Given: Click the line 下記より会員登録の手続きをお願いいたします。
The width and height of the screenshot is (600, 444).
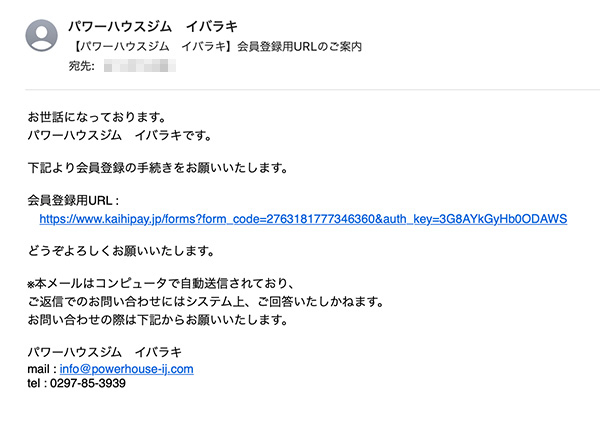Looking at the screenshot, I should point(158,168).
